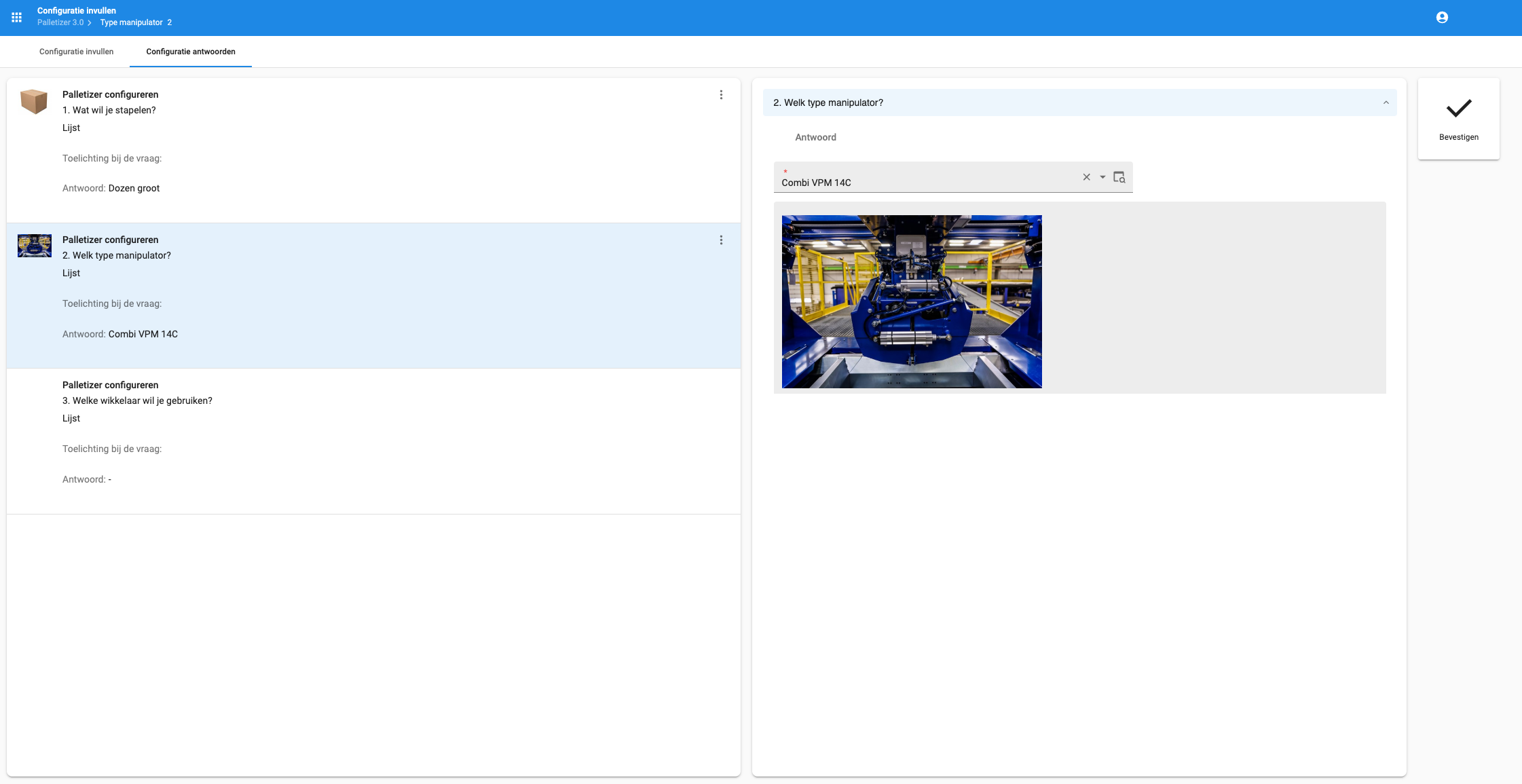This screenshot has height=784, width=1522.
Task: Open three-dot menu for question 1 card
Action: click(x=721, y=95)
